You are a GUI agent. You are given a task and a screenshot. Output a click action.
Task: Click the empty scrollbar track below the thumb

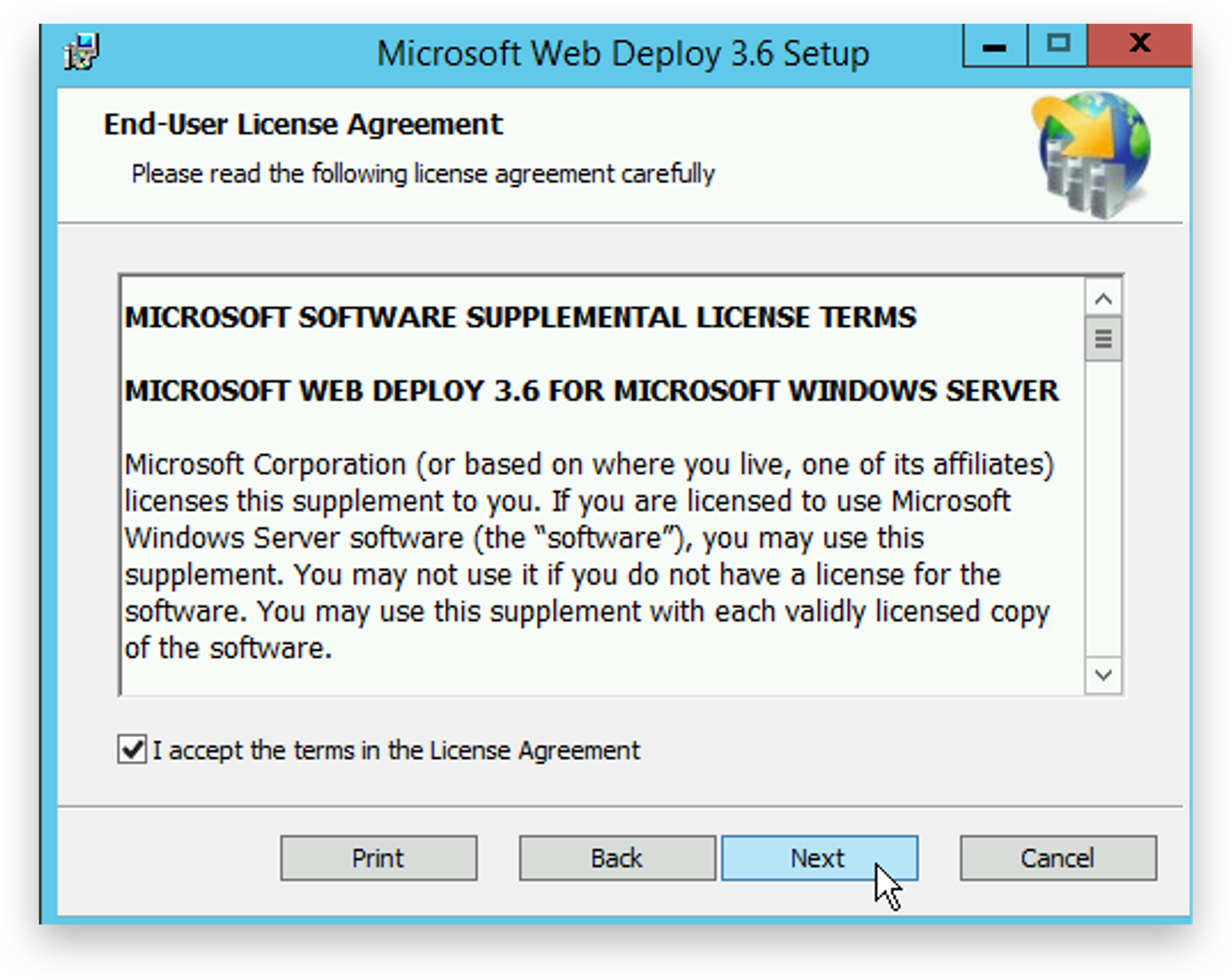[x=1103, y=509]
